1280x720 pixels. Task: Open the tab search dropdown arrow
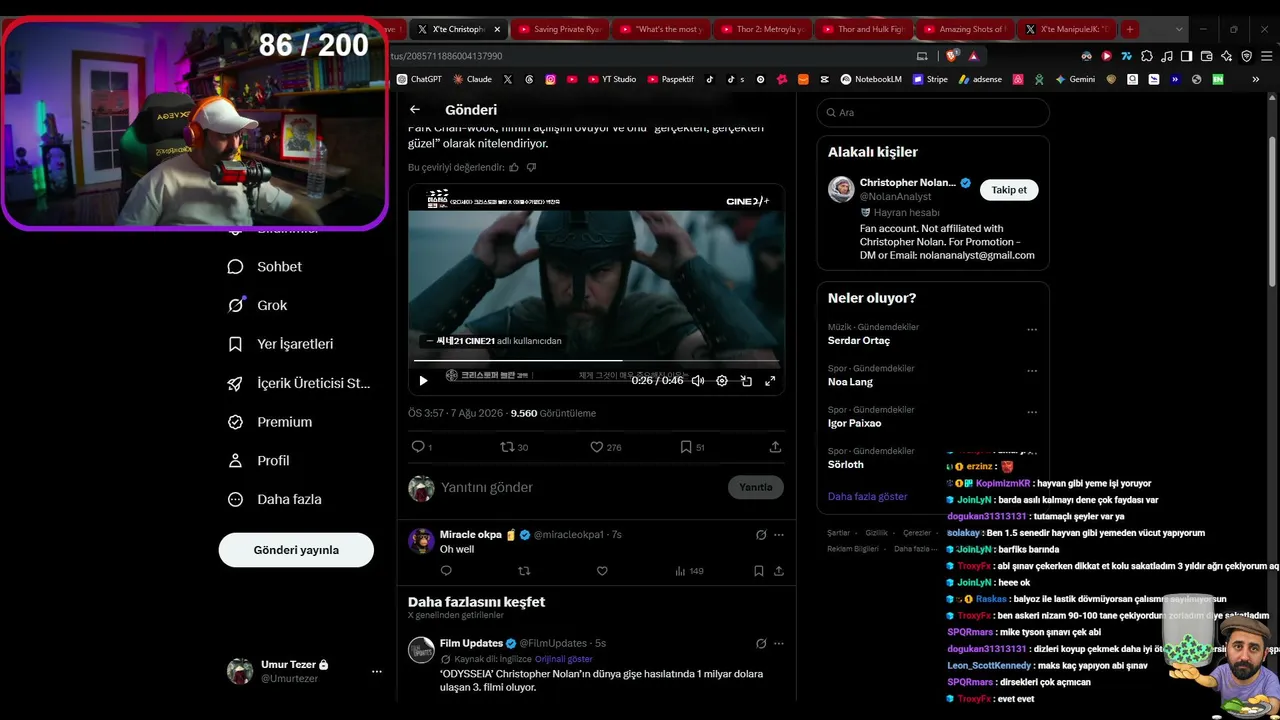[x=1179, y=30]
